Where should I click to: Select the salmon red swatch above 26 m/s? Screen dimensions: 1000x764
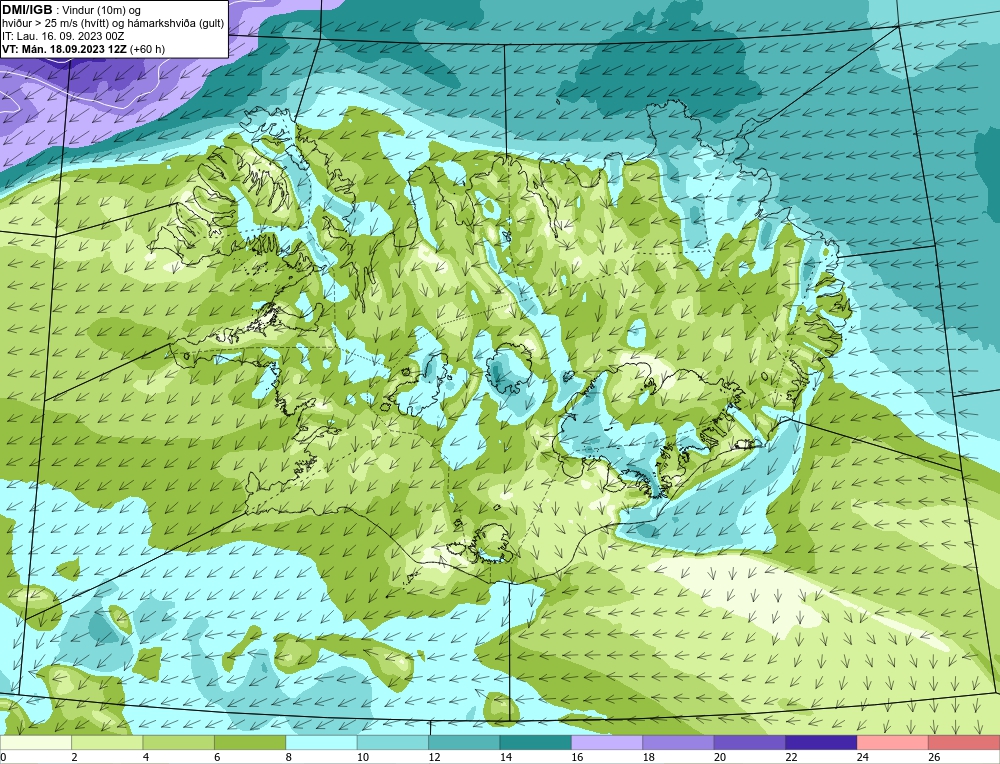coord(964,742)
